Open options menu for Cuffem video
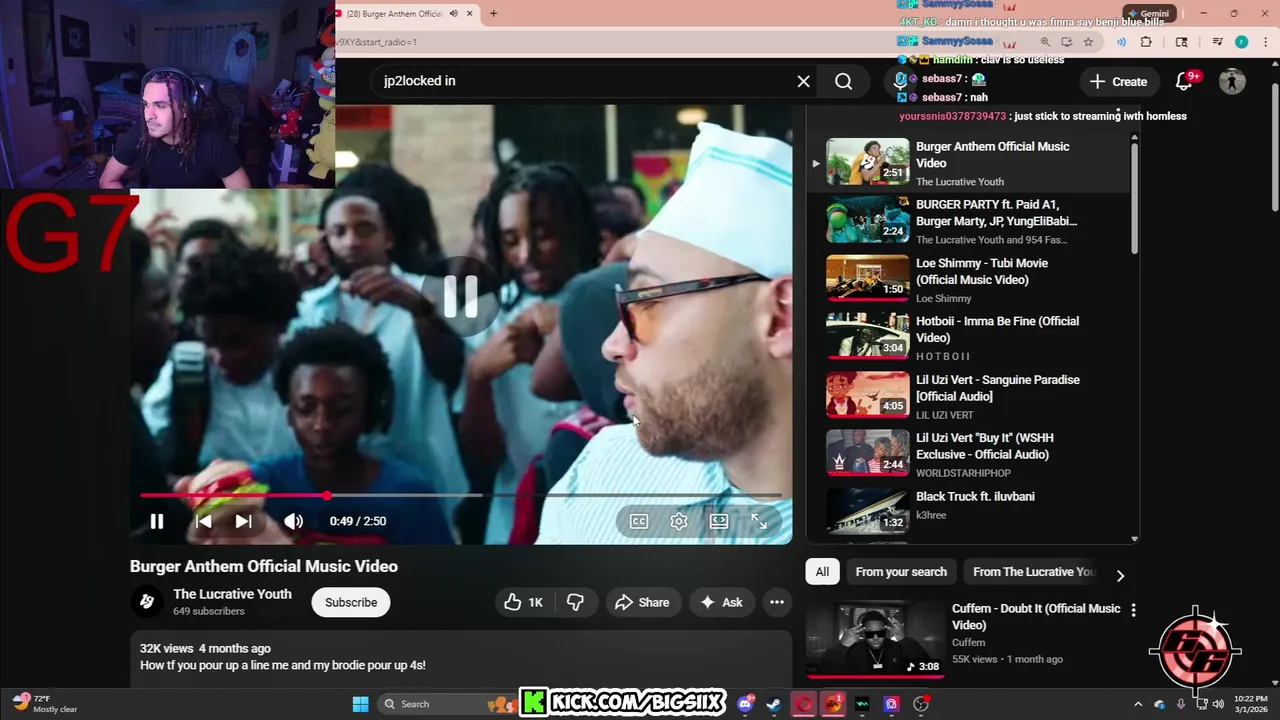Image resolution: width=1280 pixels, height=720 pixels. tap(1133, 609)
